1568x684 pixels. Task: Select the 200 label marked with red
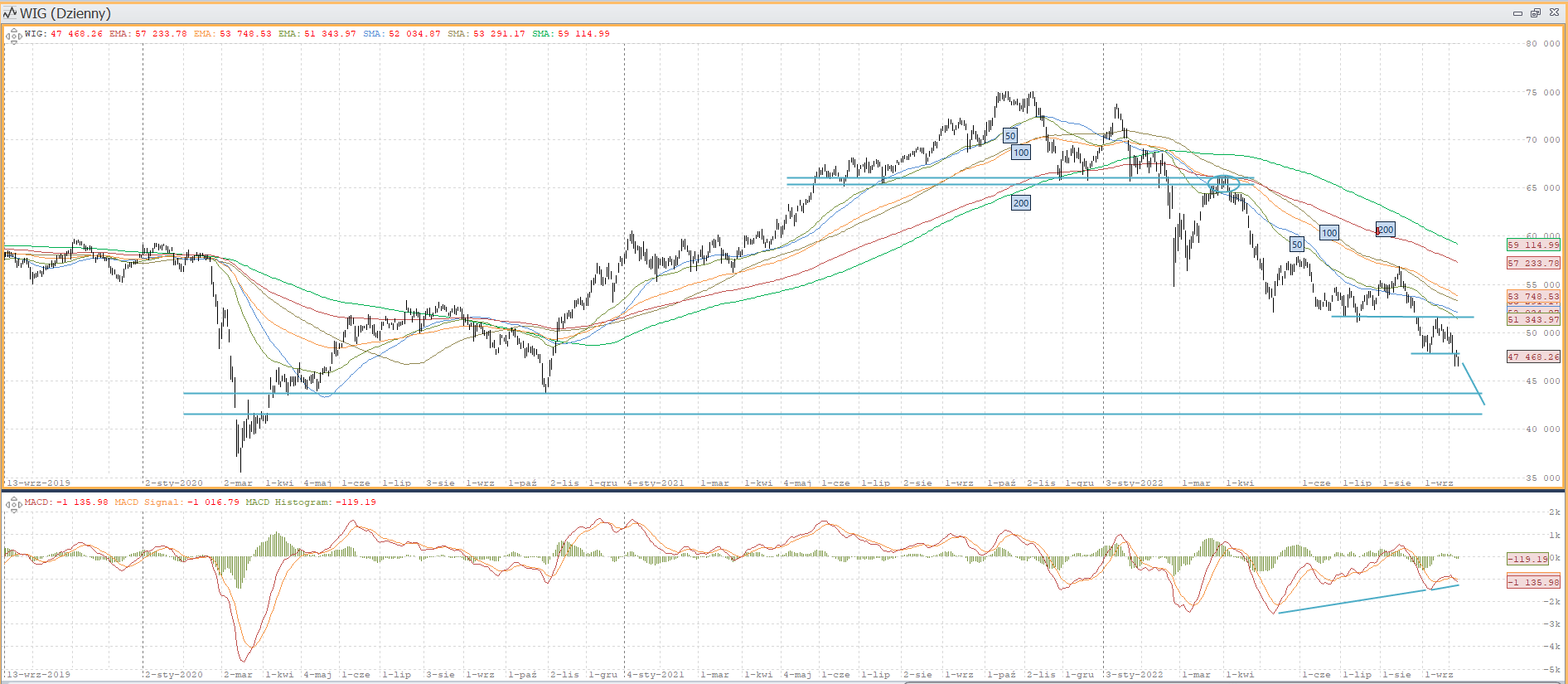click(x=1385, y=230)
